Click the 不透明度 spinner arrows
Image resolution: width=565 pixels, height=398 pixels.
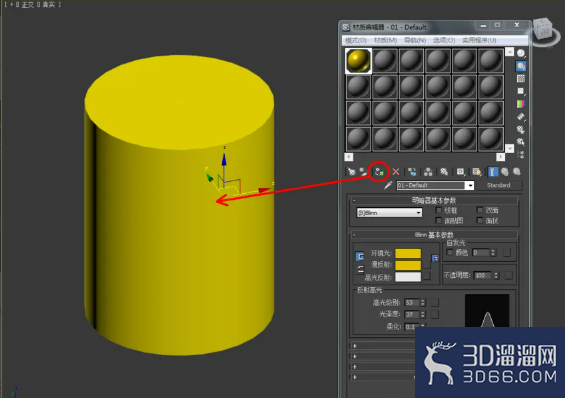tap(497, 276)
